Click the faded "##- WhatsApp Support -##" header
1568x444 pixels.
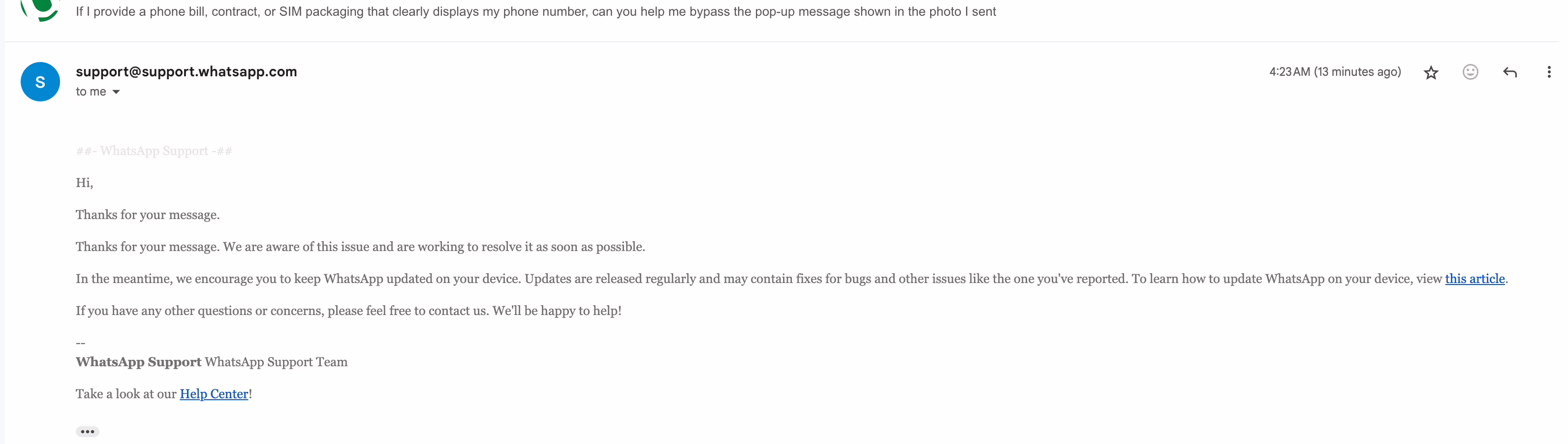(x=154, y=151)
